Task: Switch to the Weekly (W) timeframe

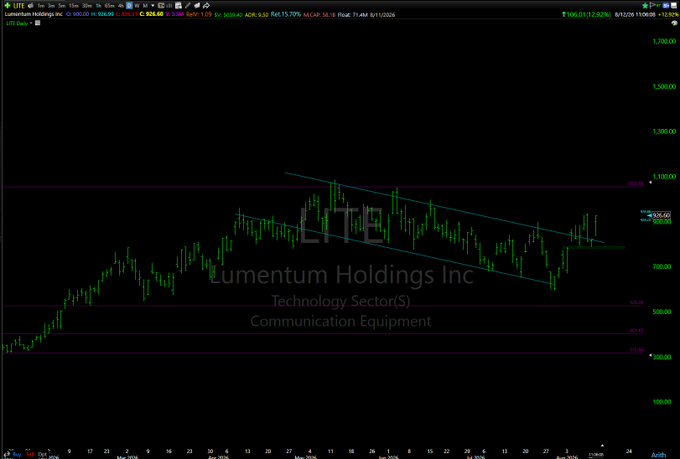Action: (137, 6)
